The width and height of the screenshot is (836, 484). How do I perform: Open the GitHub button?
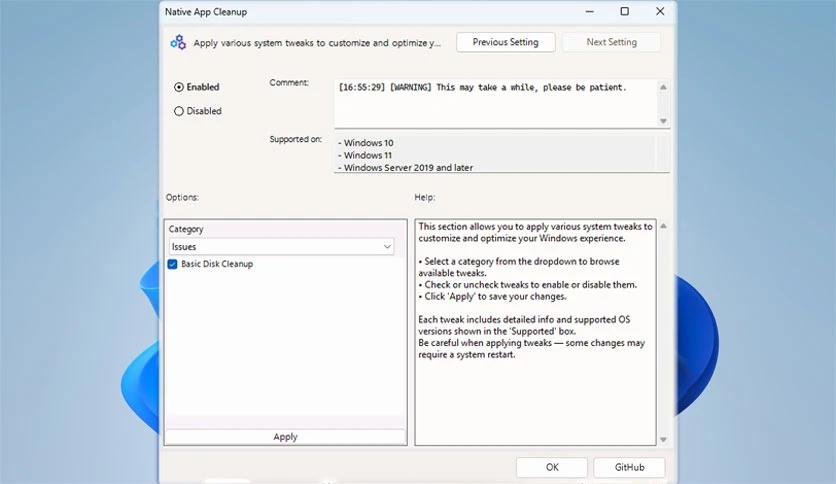click(629, 467)
